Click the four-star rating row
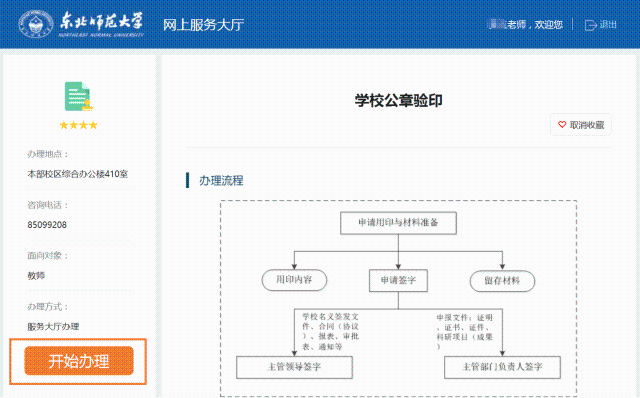This screenshot has height=398, width=640. point(79,125)
